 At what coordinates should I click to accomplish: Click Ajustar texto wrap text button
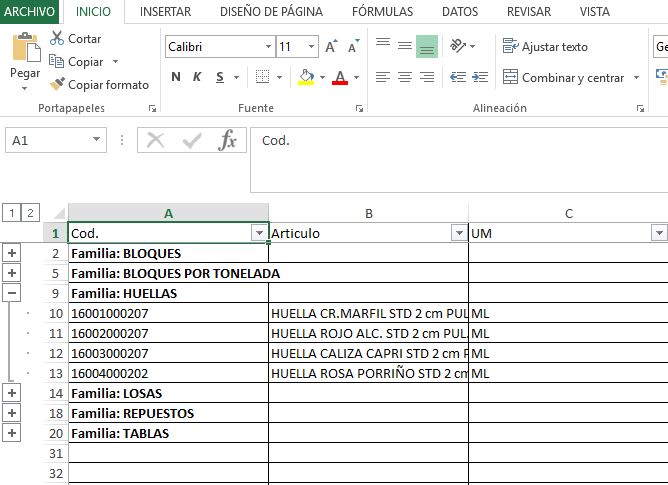pyautogui.click(x=545, y=46)
